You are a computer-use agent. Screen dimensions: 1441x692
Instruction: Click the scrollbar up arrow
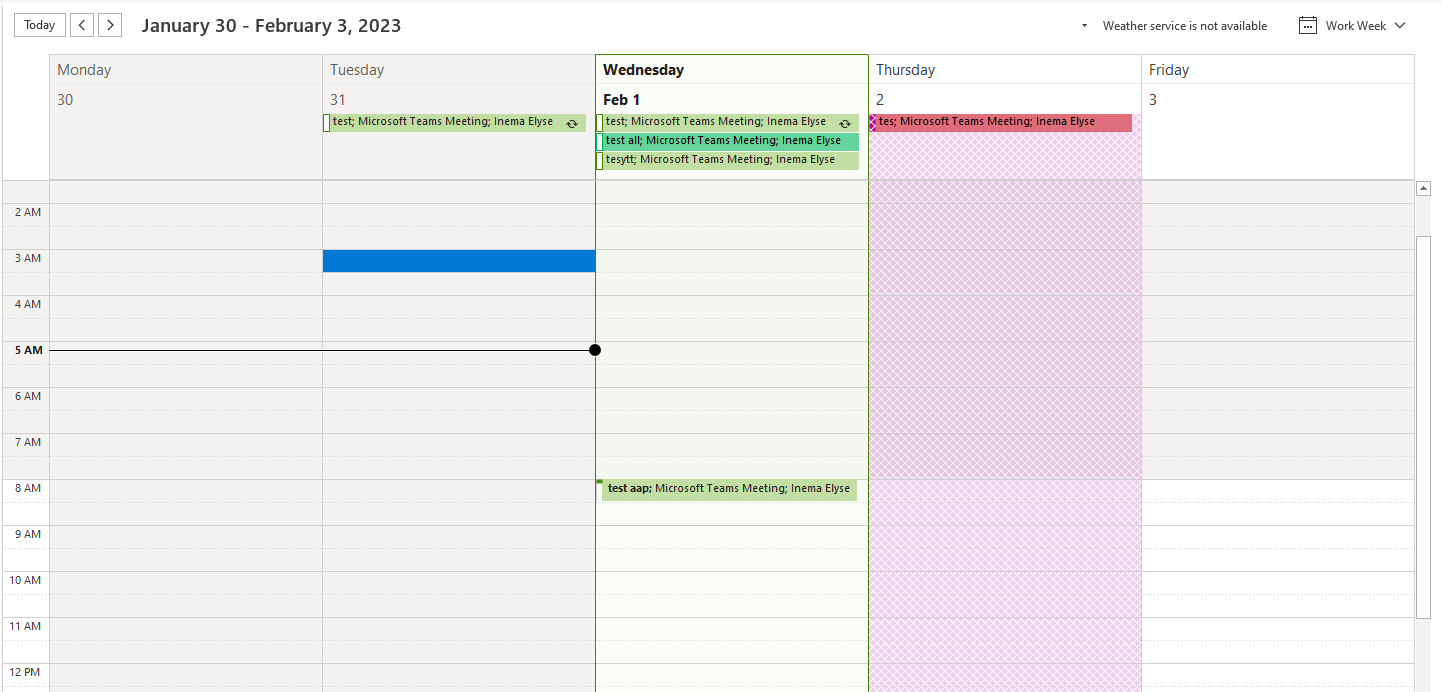click(x=1423, y=186)
